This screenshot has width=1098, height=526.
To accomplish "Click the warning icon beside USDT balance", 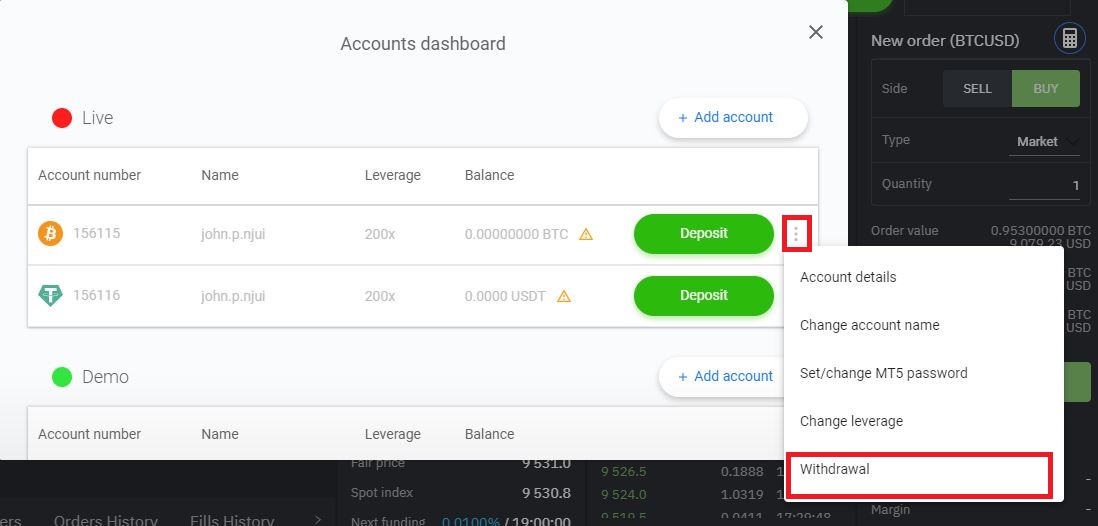I will pyautogui.click(x=564, y=296).
